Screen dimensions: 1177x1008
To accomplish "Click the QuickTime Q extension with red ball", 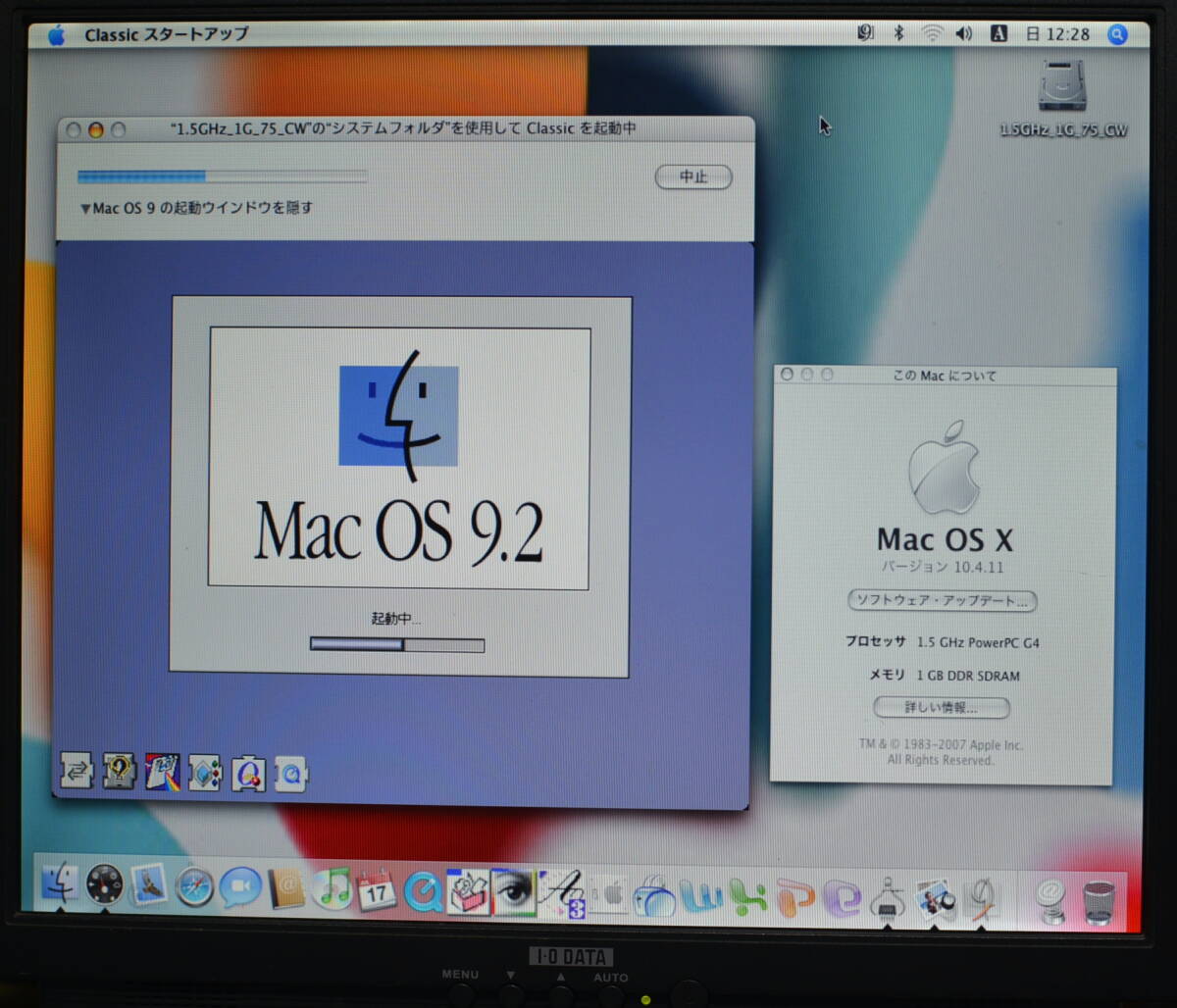I will click(248, 774).
